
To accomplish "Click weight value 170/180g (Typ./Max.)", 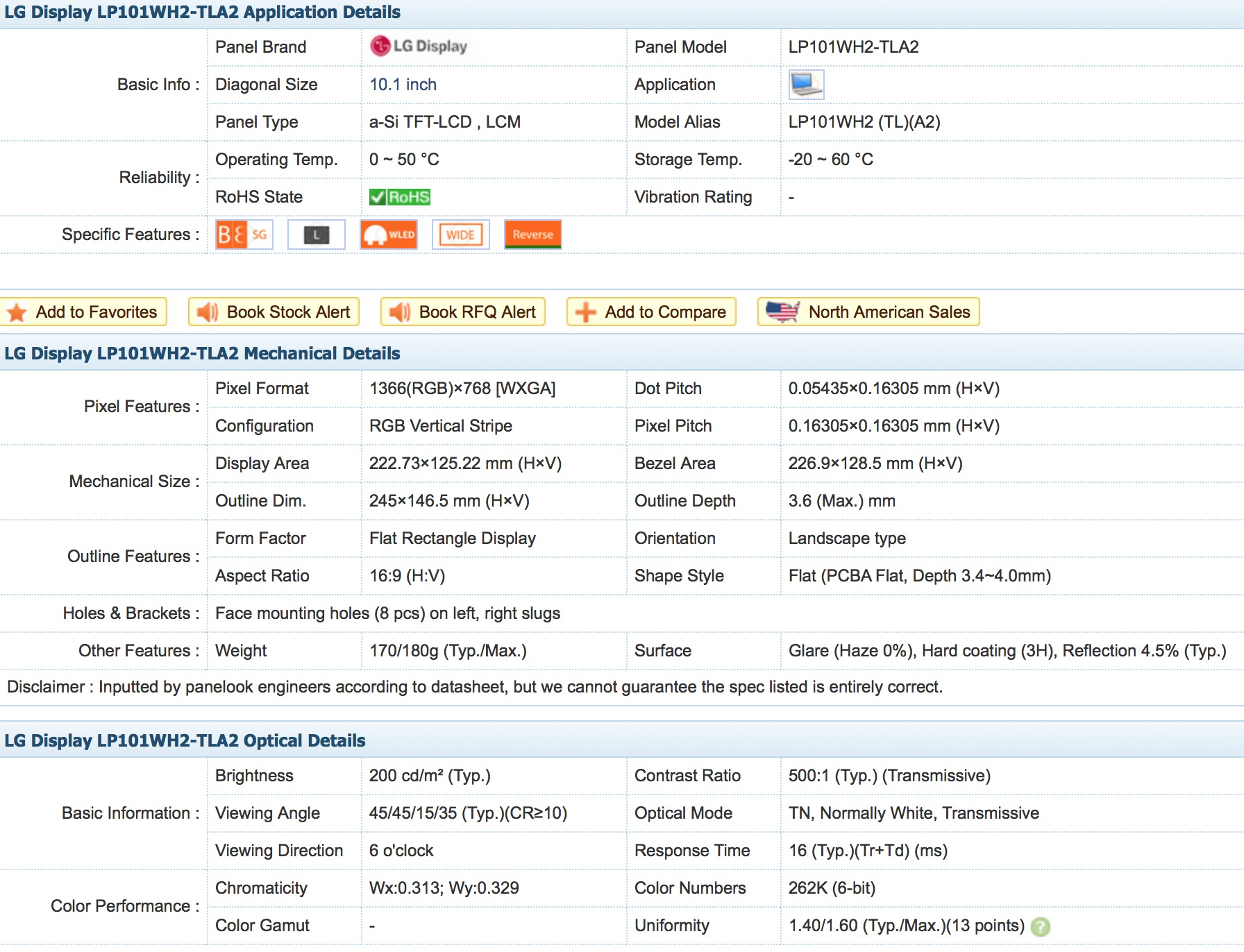I will point(448,651).
